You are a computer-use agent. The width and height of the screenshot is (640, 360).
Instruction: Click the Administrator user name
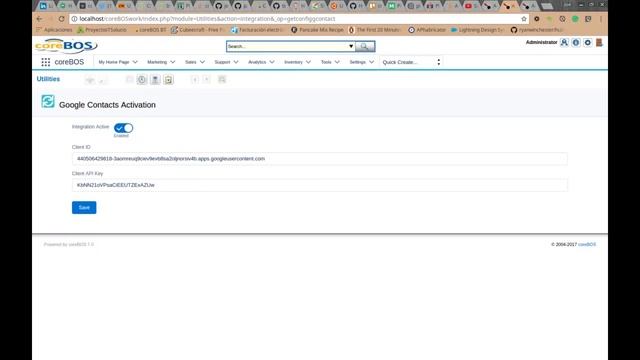click(x=541, y=42)
